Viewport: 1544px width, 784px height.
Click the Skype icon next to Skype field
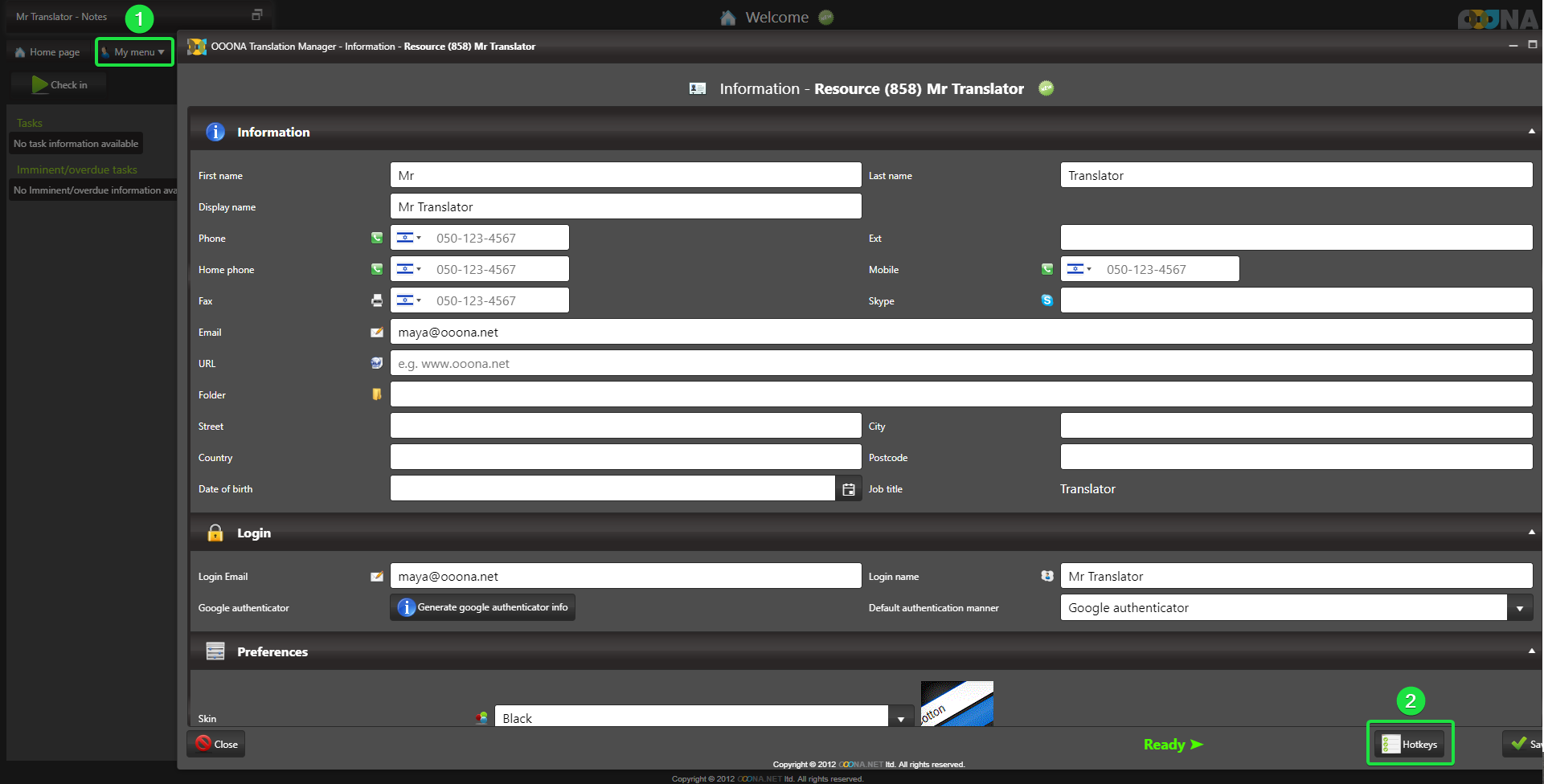(1046, 300)
